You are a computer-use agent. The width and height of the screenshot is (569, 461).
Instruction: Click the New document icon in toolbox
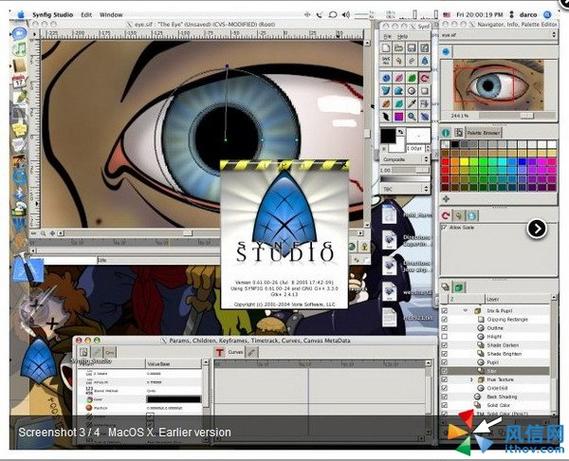[386, 48]
